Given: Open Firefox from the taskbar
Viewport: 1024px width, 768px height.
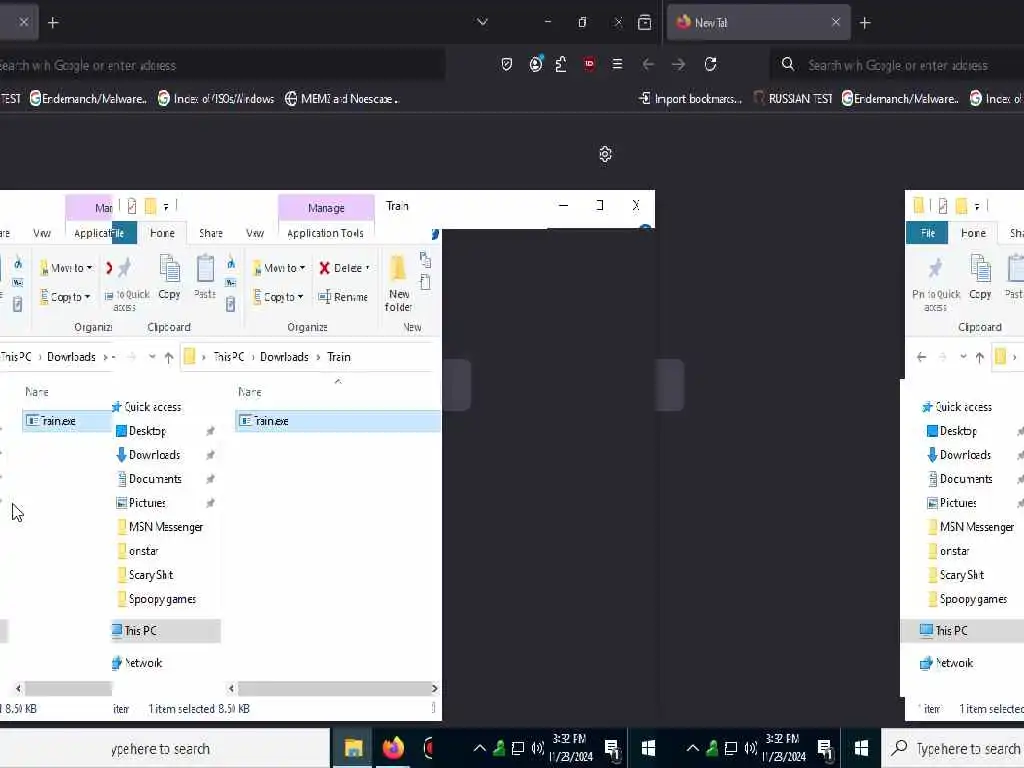Looking at the screenshot, I should (392, 748).
